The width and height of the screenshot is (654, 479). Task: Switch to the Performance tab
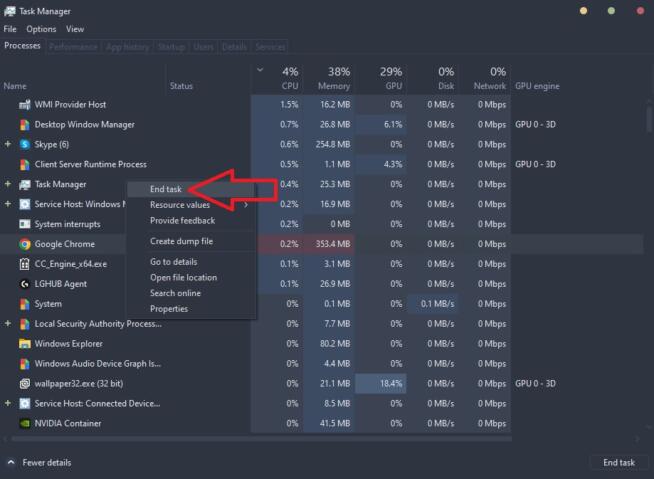pyautogui.click(x=73, y=47)
